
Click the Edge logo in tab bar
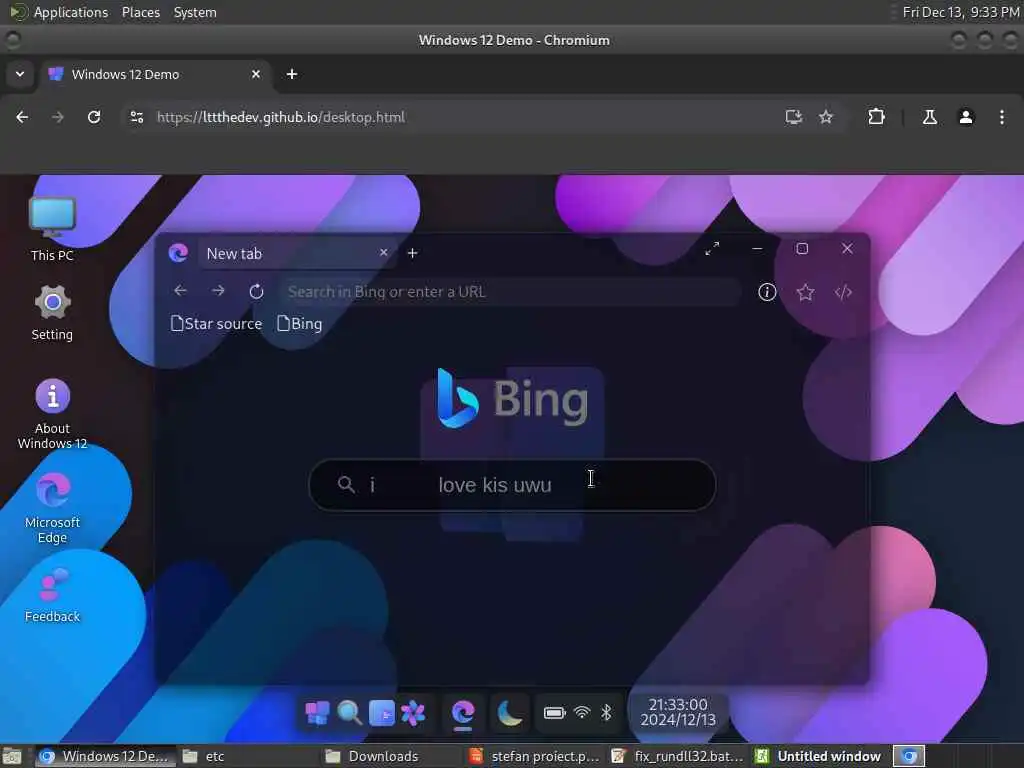point(178,253)
